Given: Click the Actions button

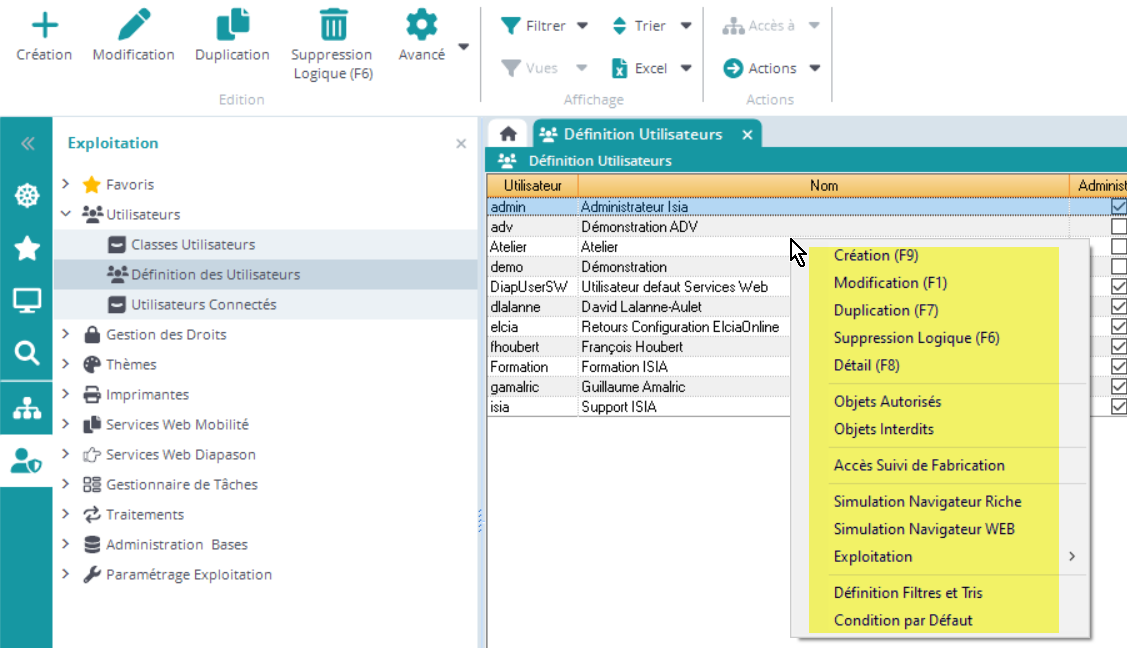Looking at the screenshot, I should (771, 69).
